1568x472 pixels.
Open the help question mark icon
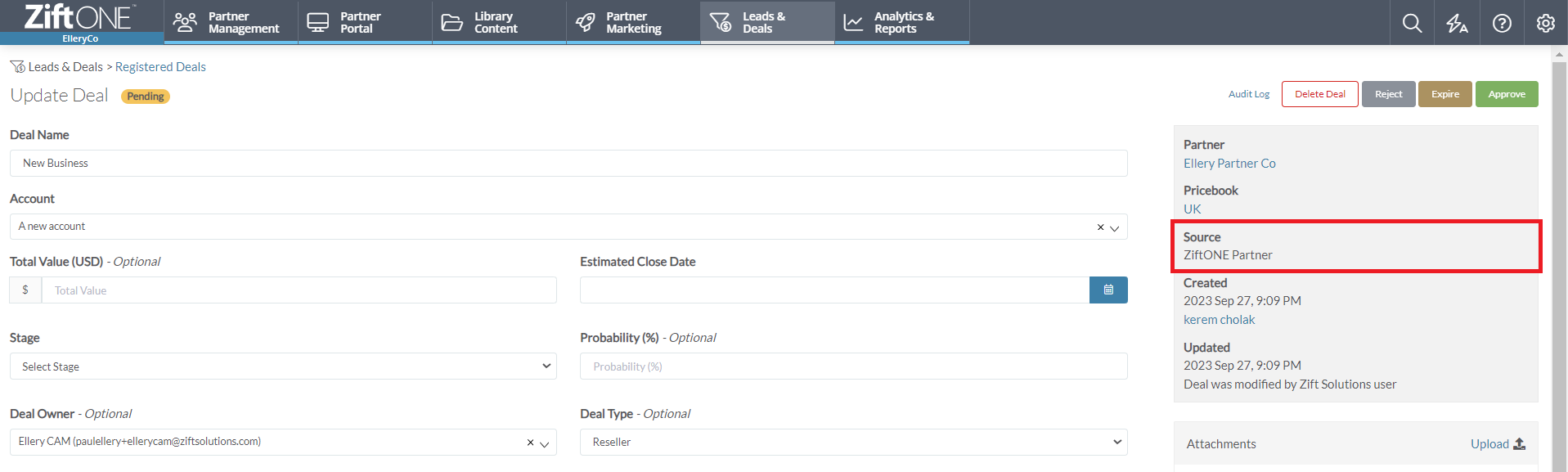(x=1502, y=23)
